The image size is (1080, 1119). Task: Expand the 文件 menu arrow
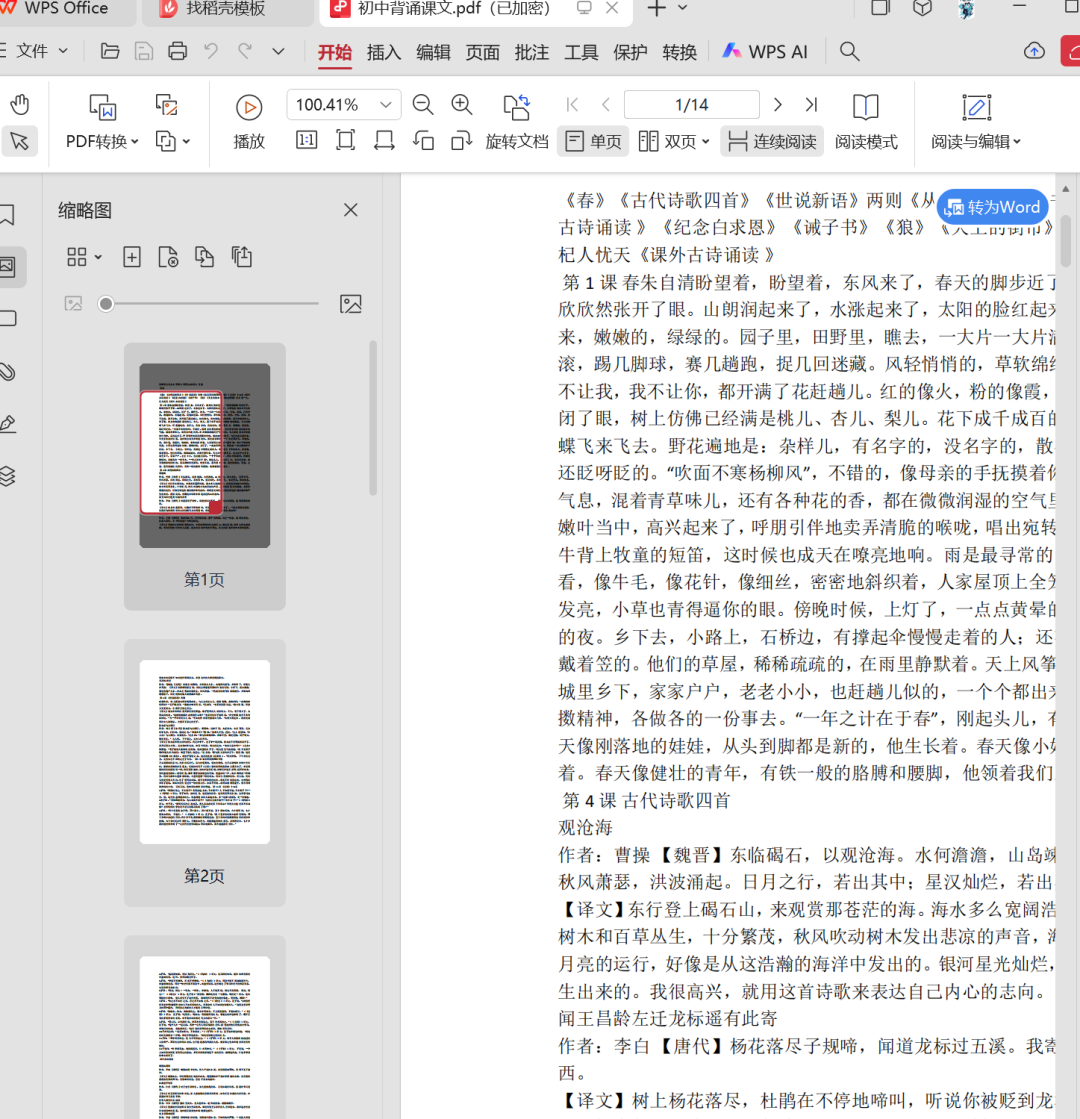pyautogui.click(x=64, y=51)
